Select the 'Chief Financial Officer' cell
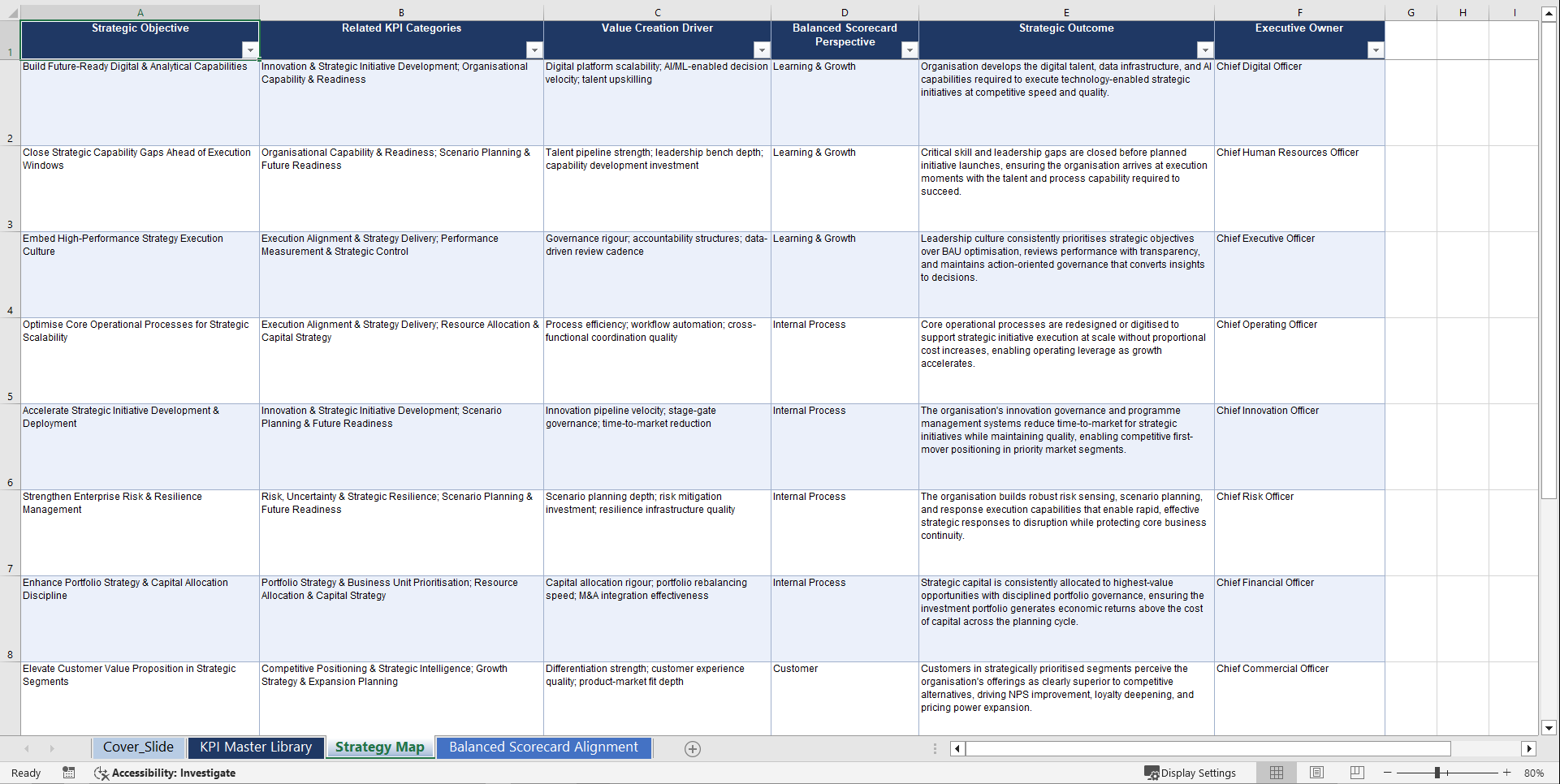This screenshot has height=784, width=1560. [1299, 618]
